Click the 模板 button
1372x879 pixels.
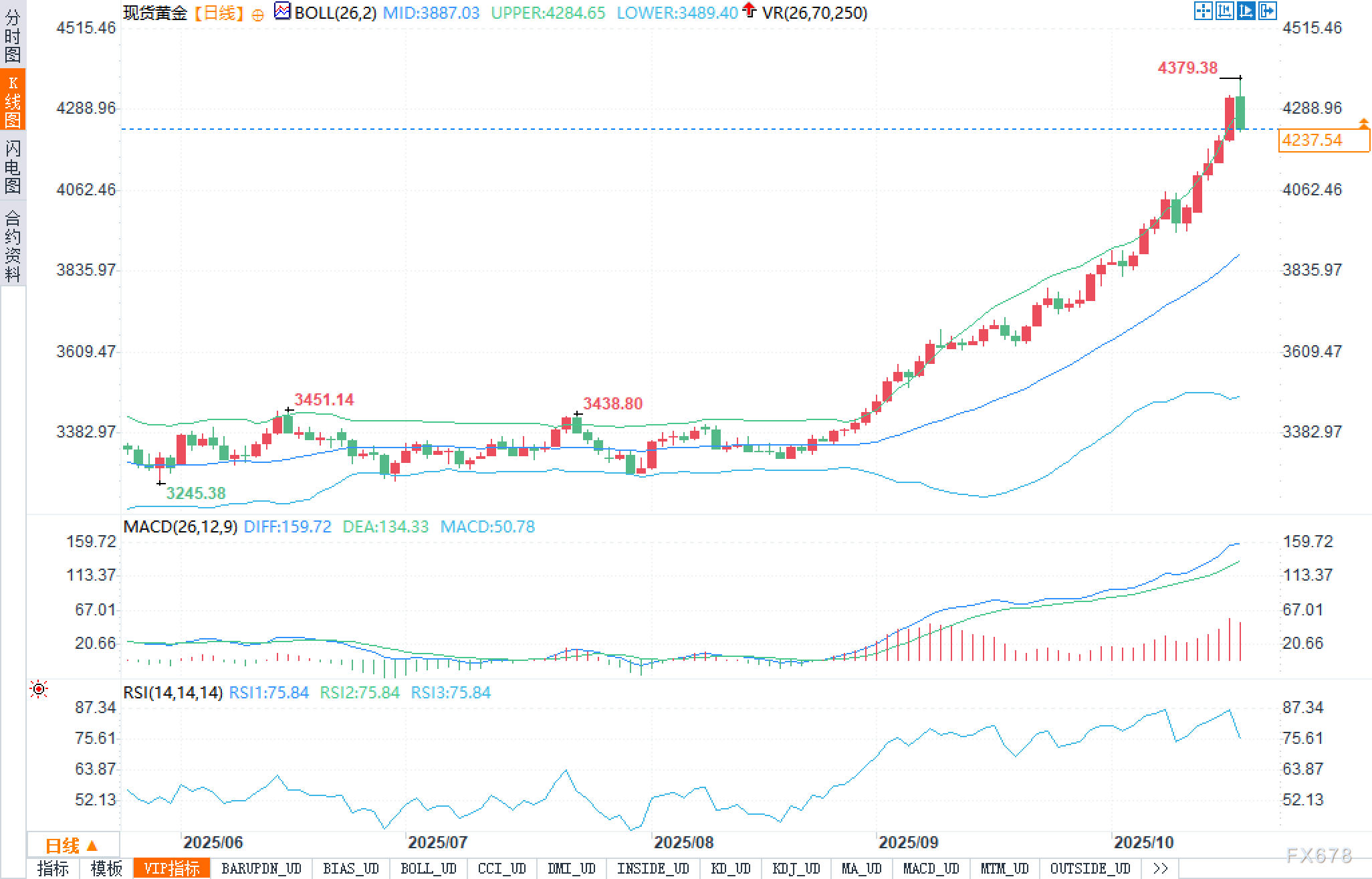point(106,868)
